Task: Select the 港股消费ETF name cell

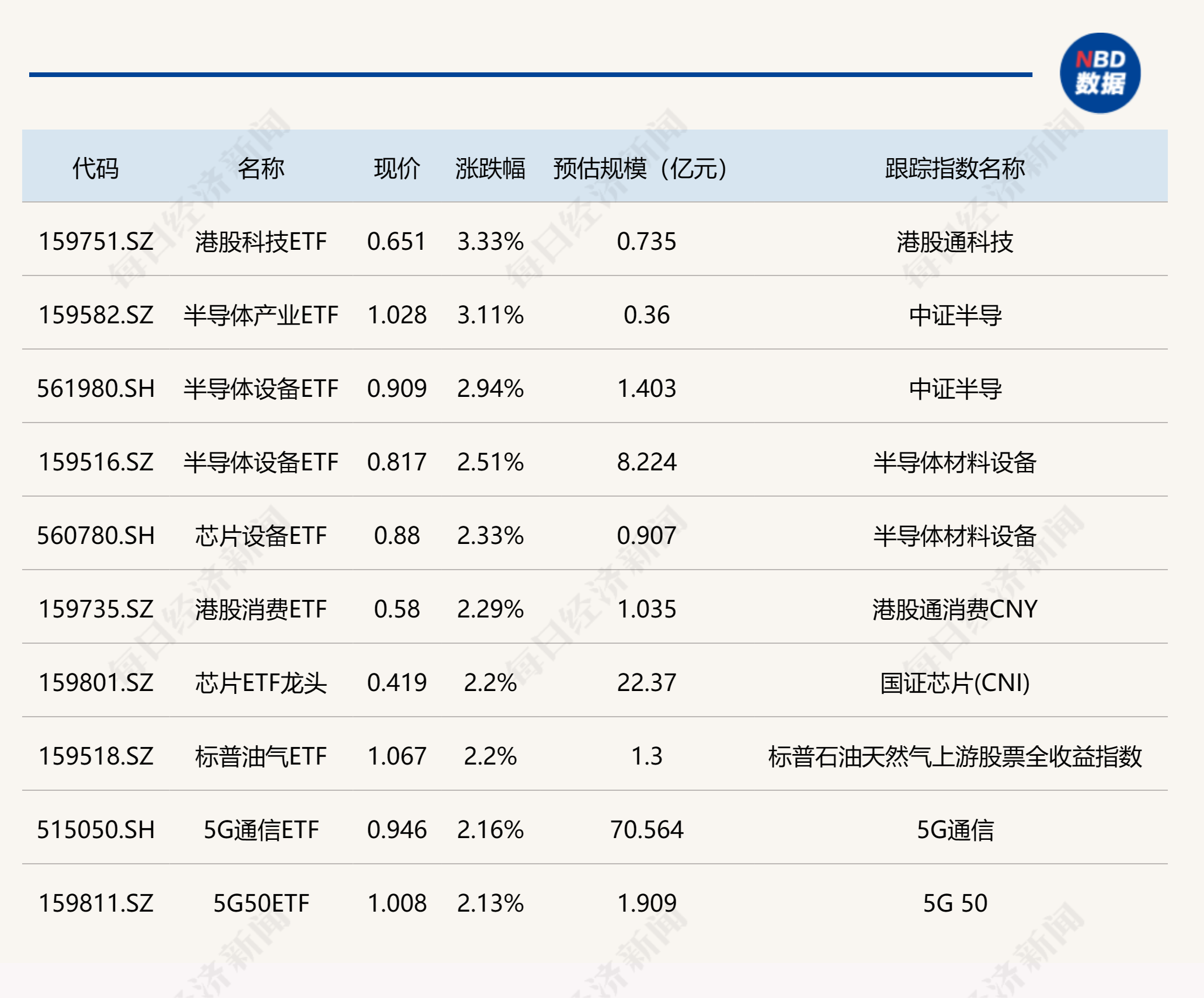Action: pyautogui.click(x=261, y=609)
